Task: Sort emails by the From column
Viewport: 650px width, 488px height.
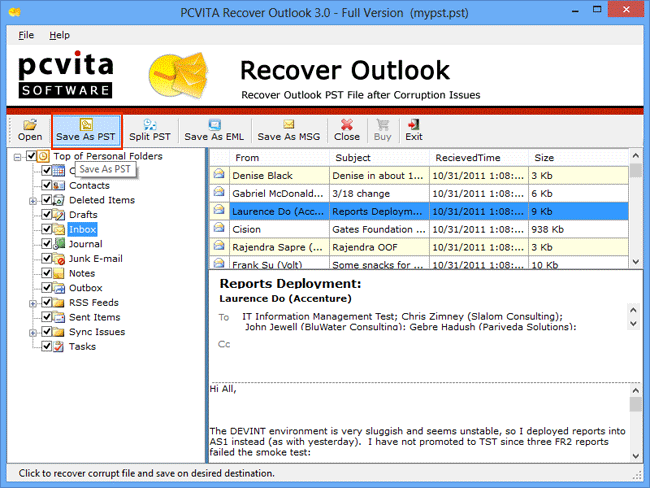Action: click(x=279, y=158)
